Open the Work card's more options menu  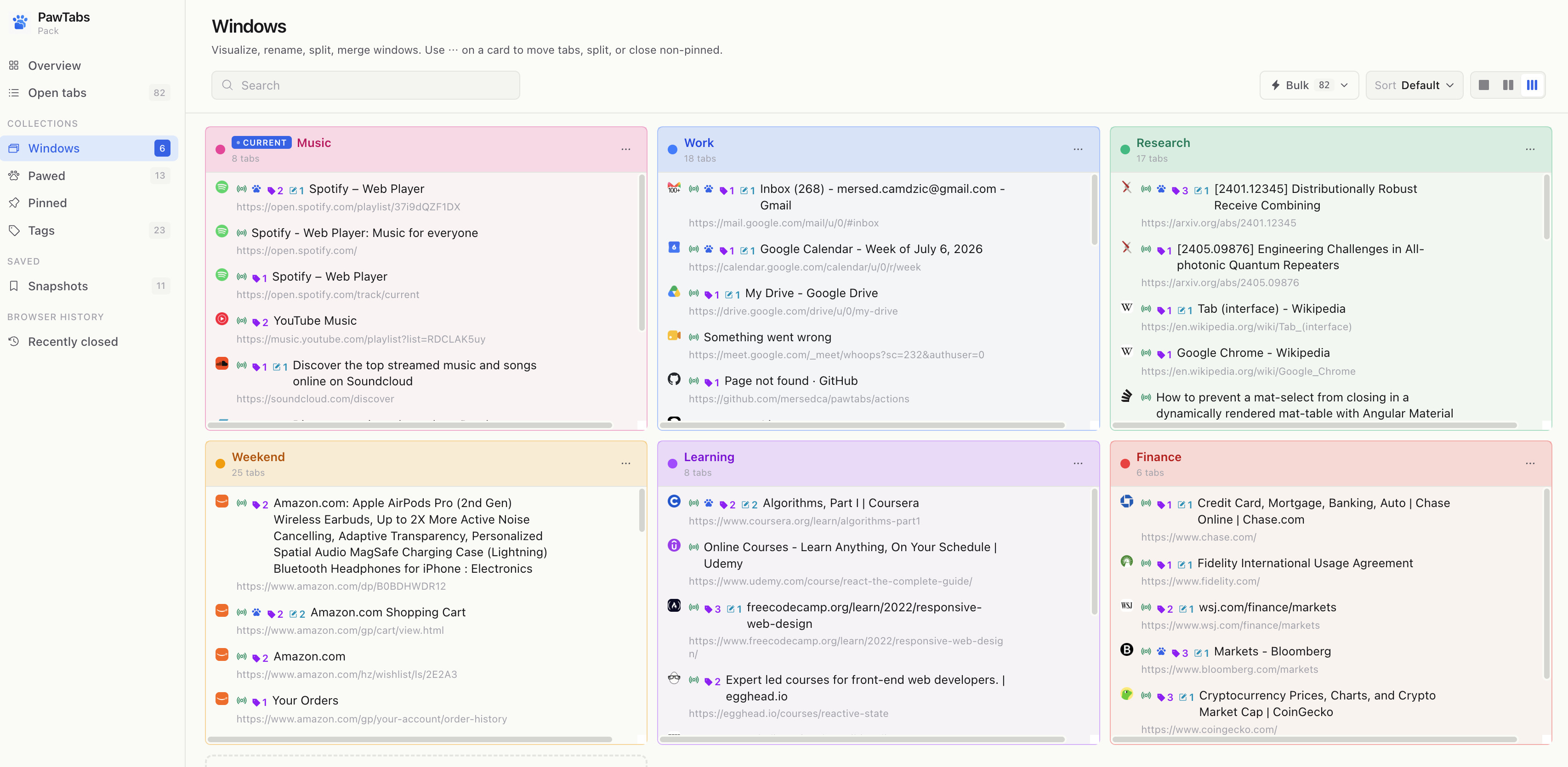[x=1078, y=149]
